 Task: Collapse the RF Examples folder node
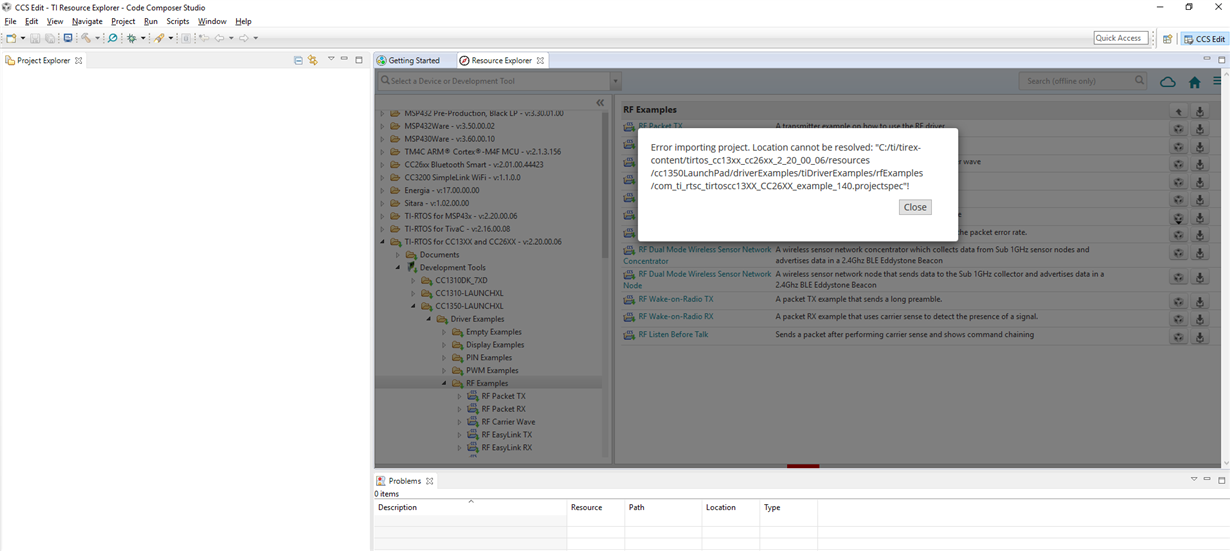tap(445, 383)
